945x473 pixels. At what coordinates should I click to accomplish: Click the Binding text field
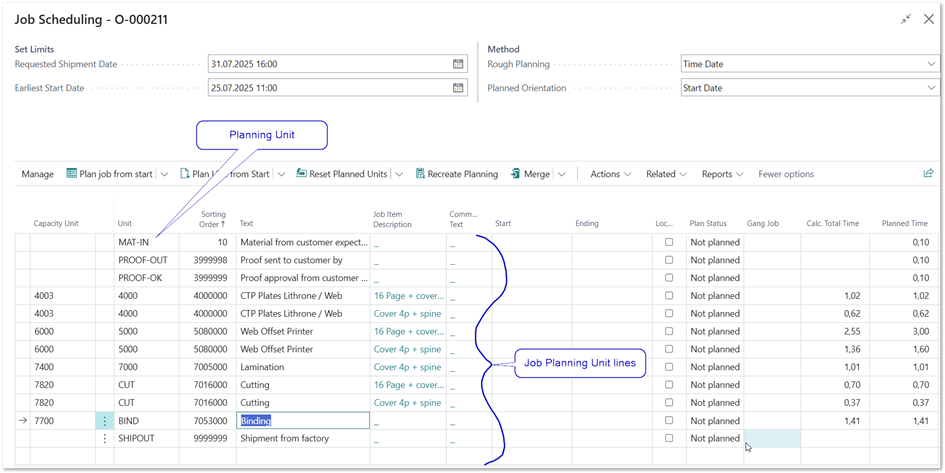(302, 421)
